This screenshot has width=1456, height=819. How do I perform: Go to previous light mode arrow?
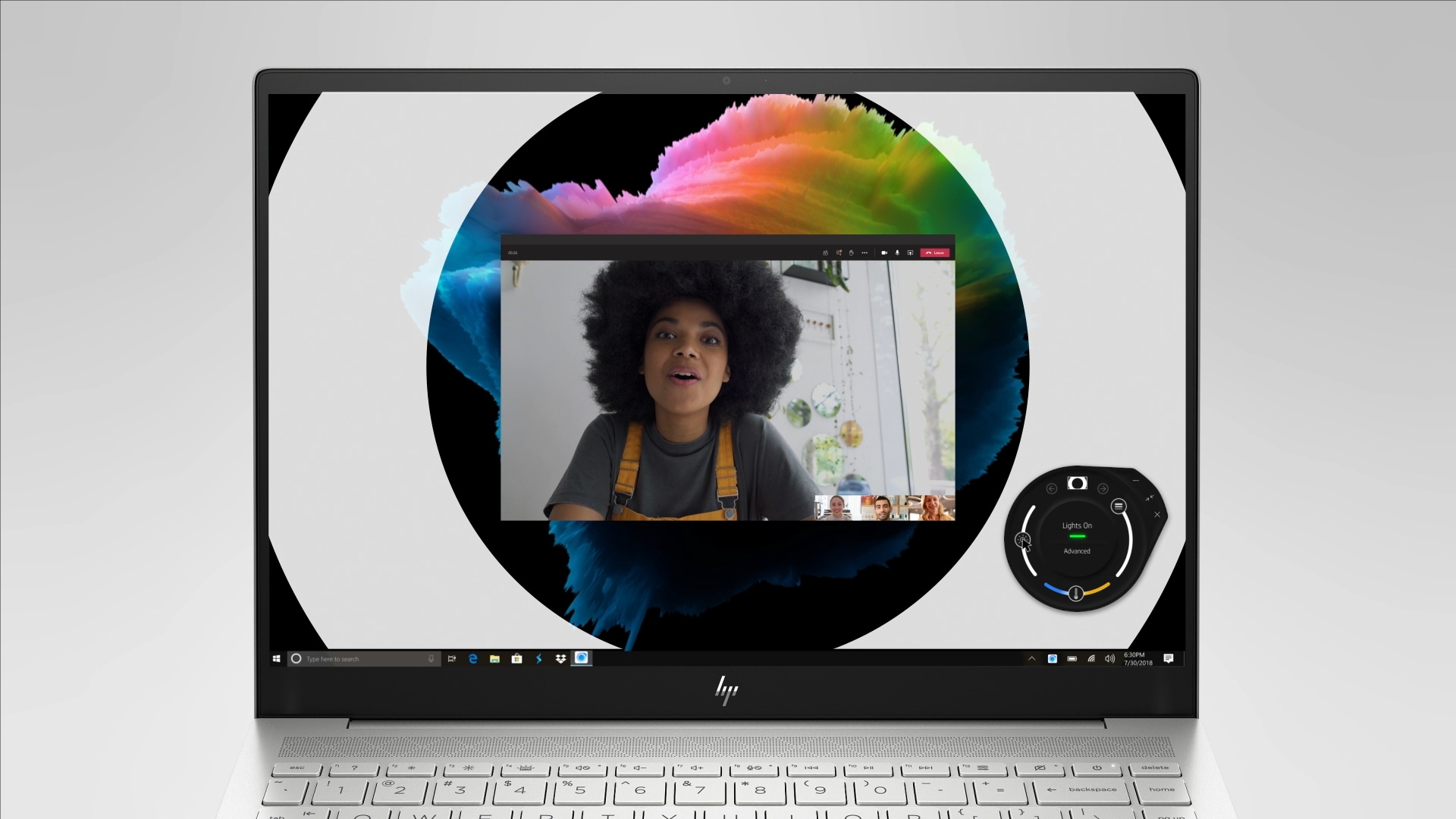coord(1052,488)
